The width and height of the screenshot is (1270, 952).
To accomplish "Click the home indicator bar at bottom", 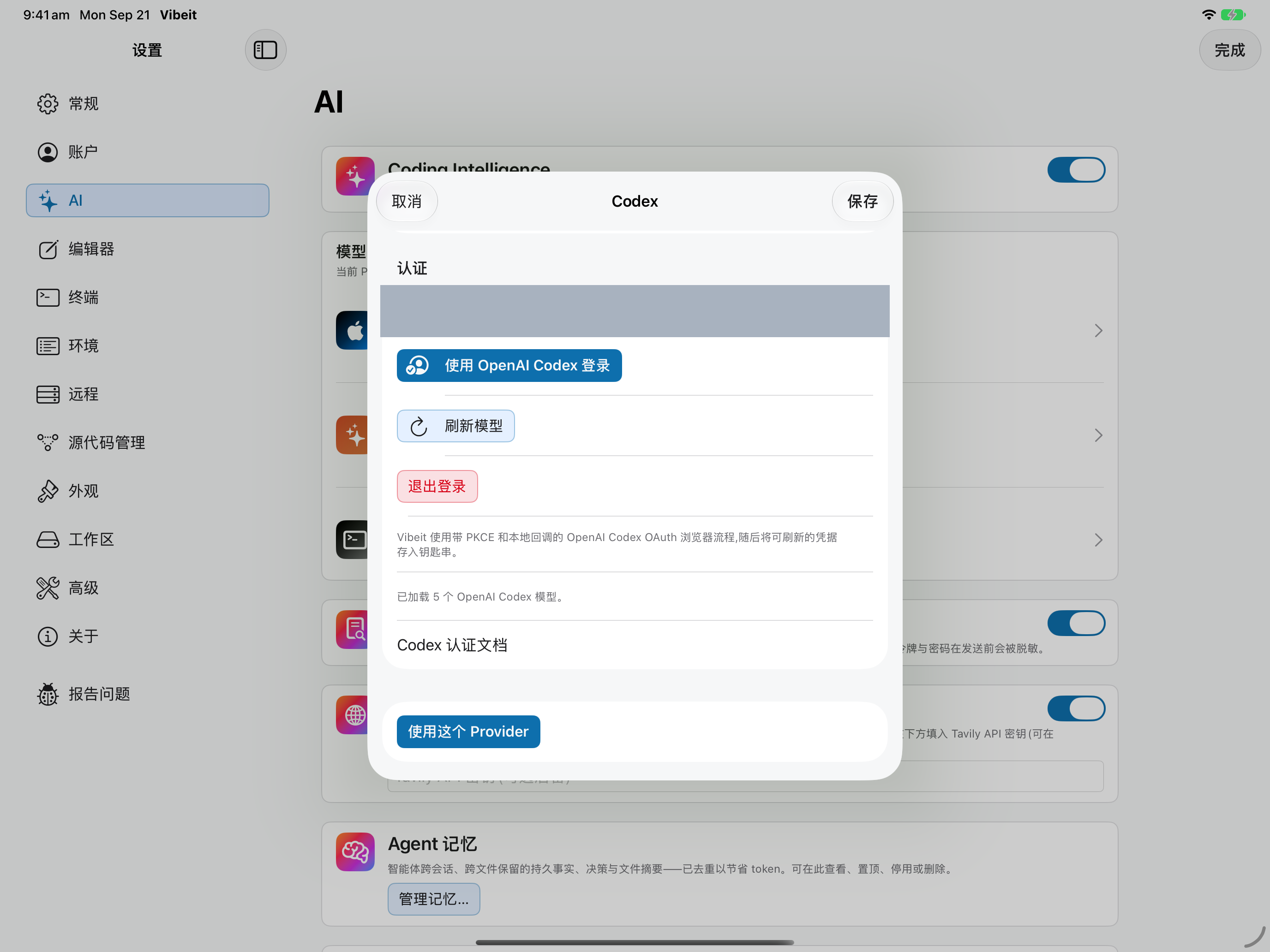I will pos(635,942).
